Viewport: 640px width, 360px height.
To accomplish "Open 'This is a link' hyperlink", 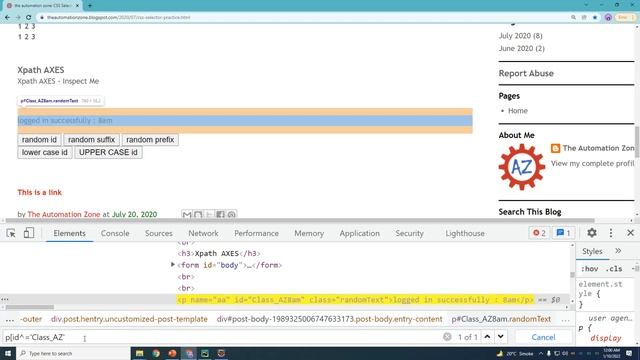I will click(x=40, y=192).
